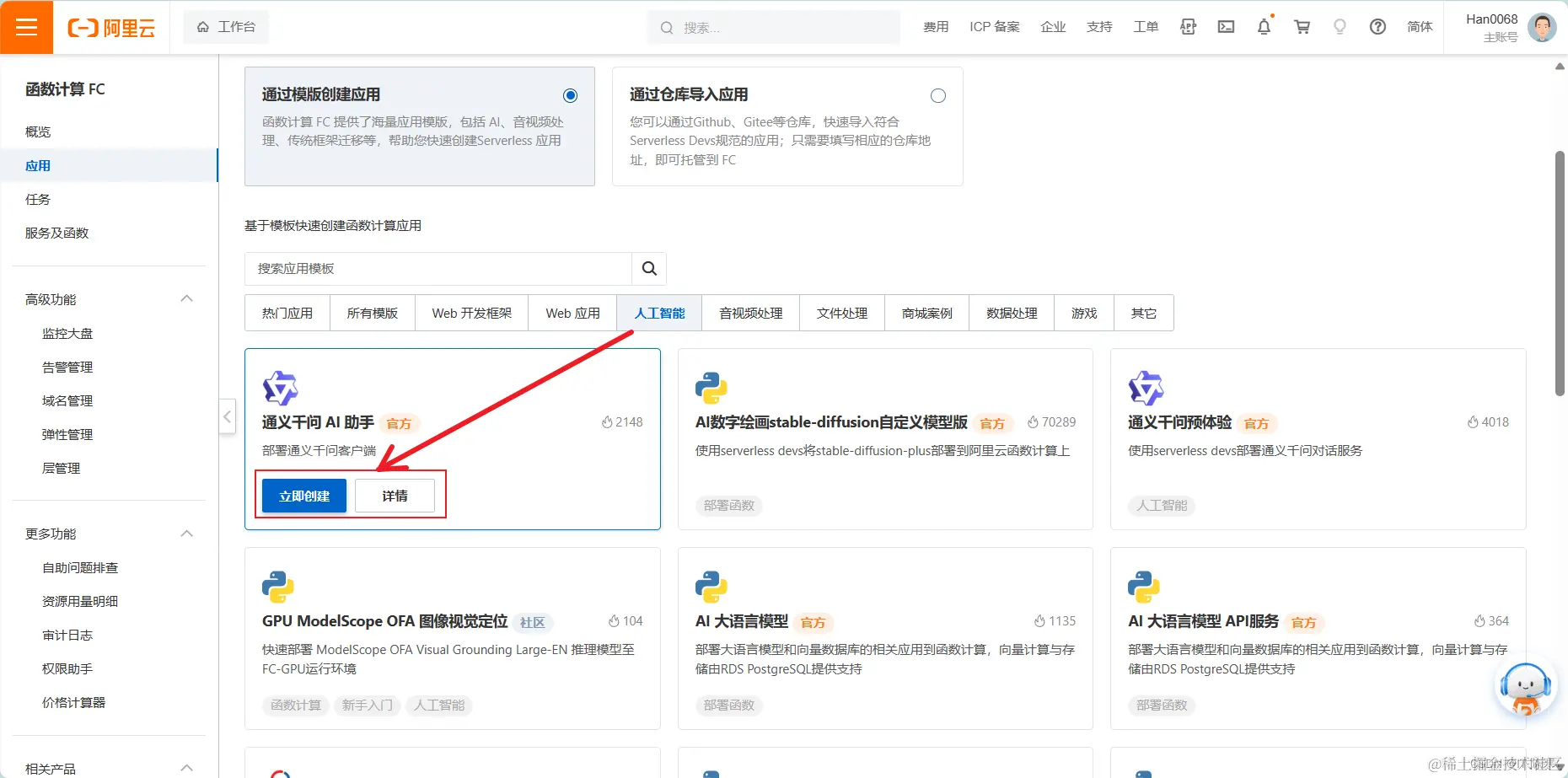
Task: Collapse the 高级功能 section
Action: pos(186,298)
